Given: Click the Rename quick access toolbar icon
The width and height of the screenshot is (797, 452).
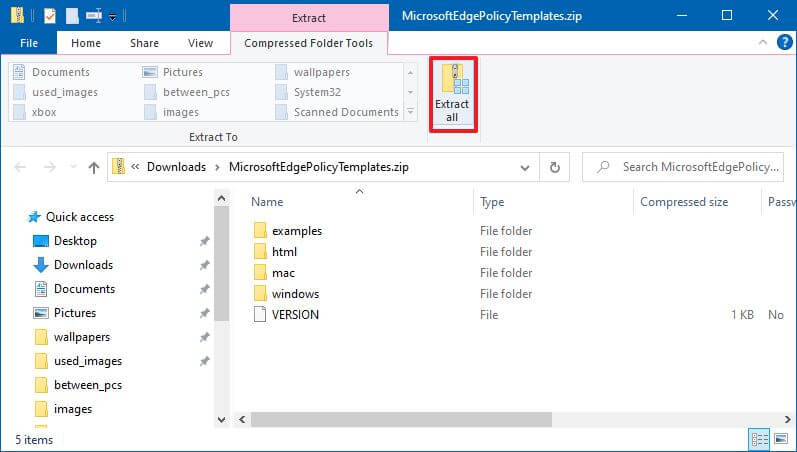Looking at the screenshot, I should coord(93,16).
